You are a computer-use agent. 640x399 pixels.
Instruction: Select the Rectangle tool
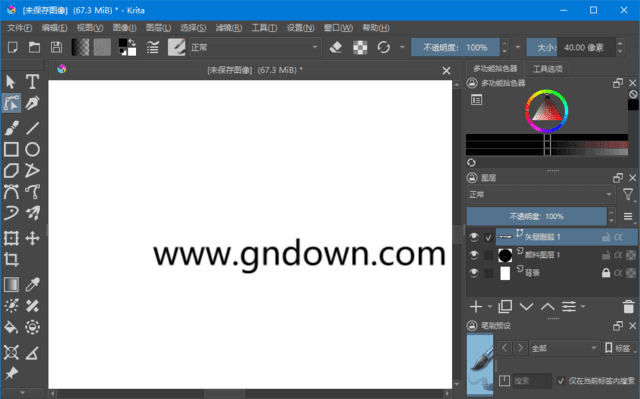11,149
